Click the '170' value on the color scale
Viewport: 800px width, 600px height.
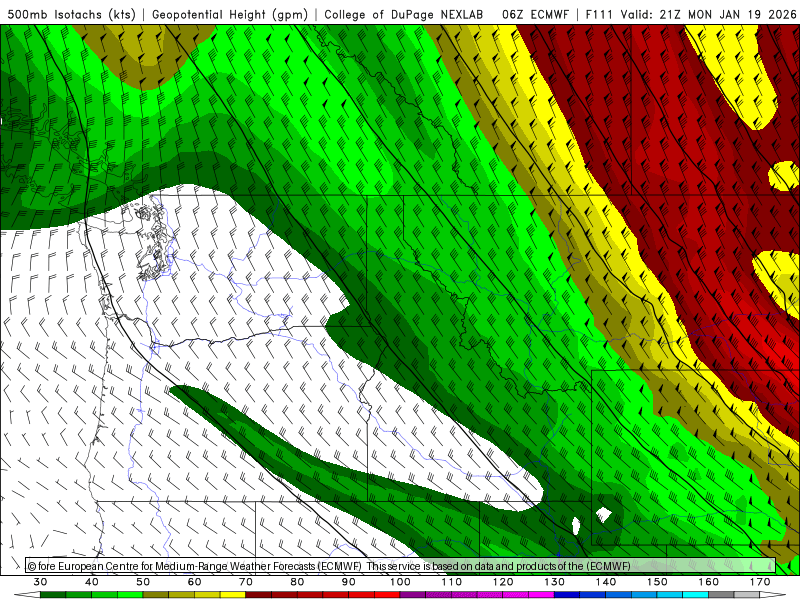[760, 582]
